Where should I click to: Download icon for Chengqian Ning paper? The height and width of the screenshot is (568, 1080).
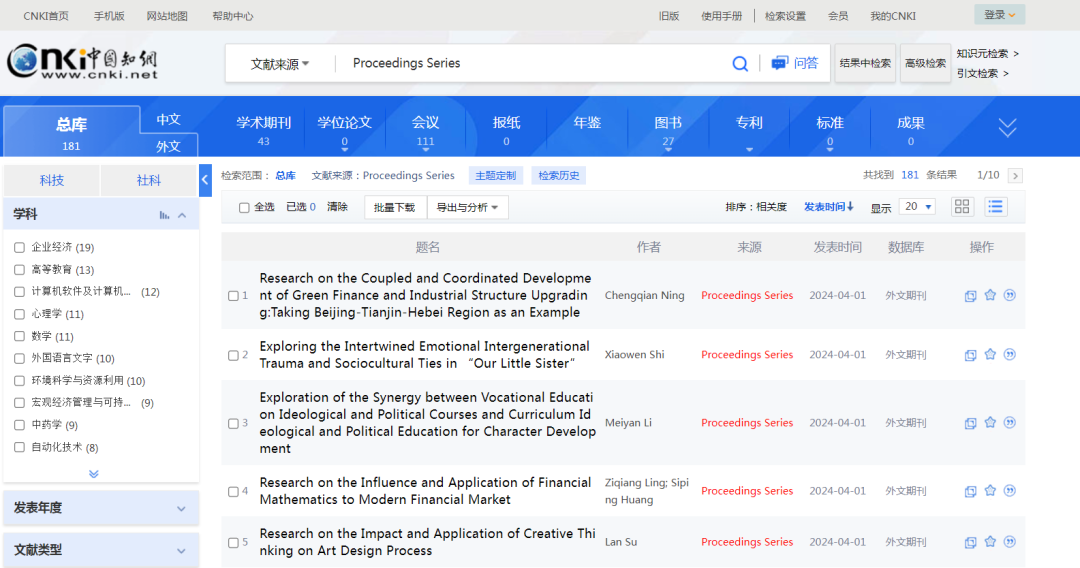(x=970, y=296)
